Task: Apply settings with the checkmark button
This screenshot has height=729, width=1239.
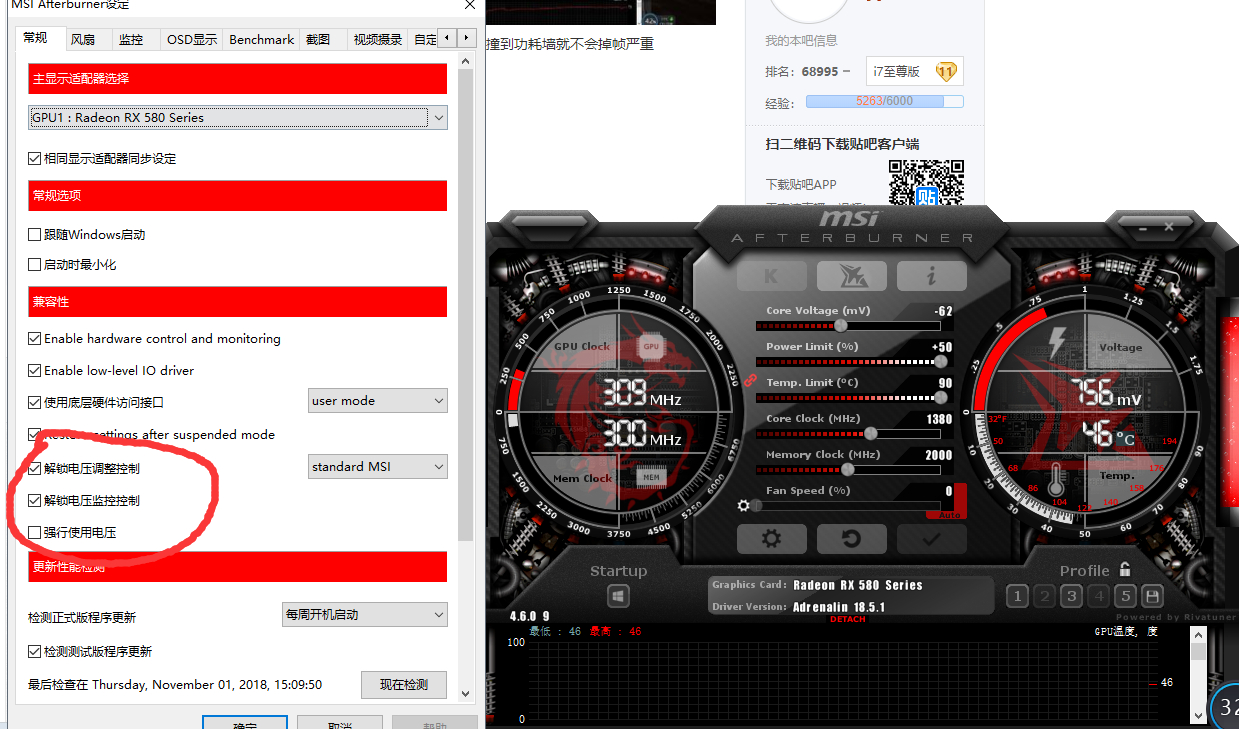Action: [931, 539]
